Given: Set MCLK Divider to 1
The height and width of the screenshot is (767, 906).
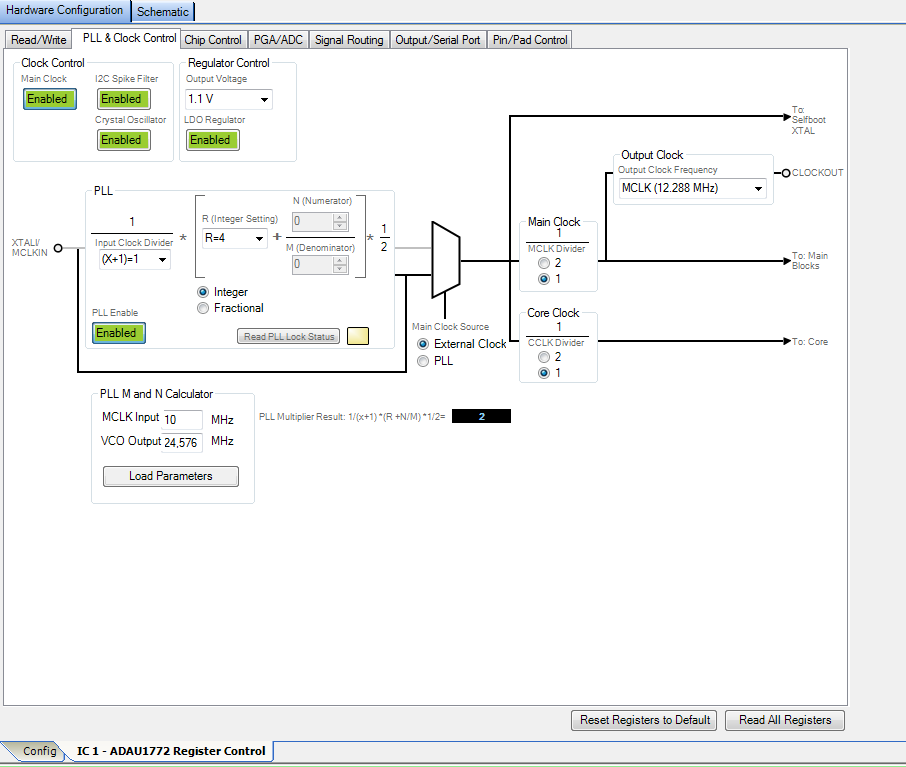Looking at the screenshot, I should pos(544,279).
